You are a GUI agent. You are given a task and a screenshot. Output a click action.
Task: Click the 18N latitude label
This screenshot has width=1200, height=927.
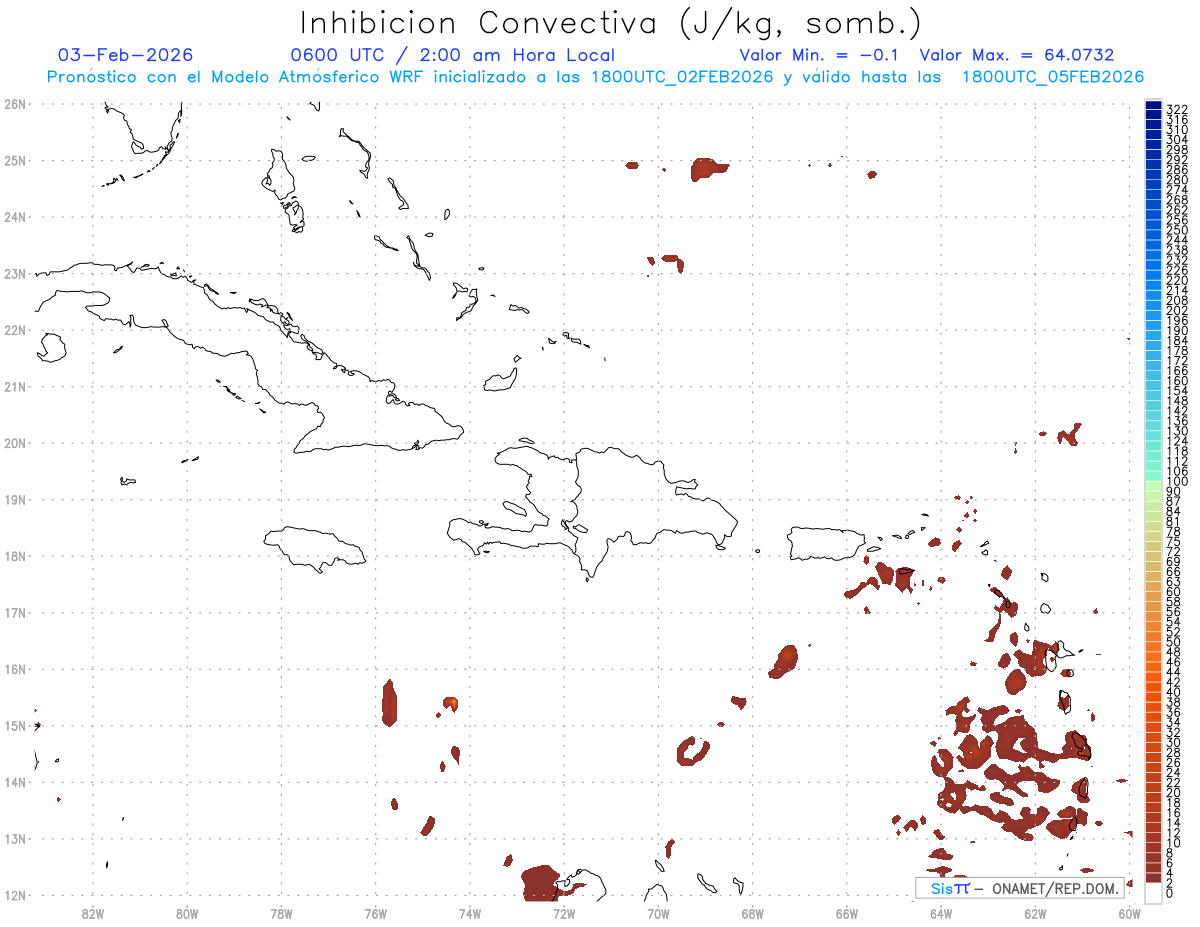15,556
